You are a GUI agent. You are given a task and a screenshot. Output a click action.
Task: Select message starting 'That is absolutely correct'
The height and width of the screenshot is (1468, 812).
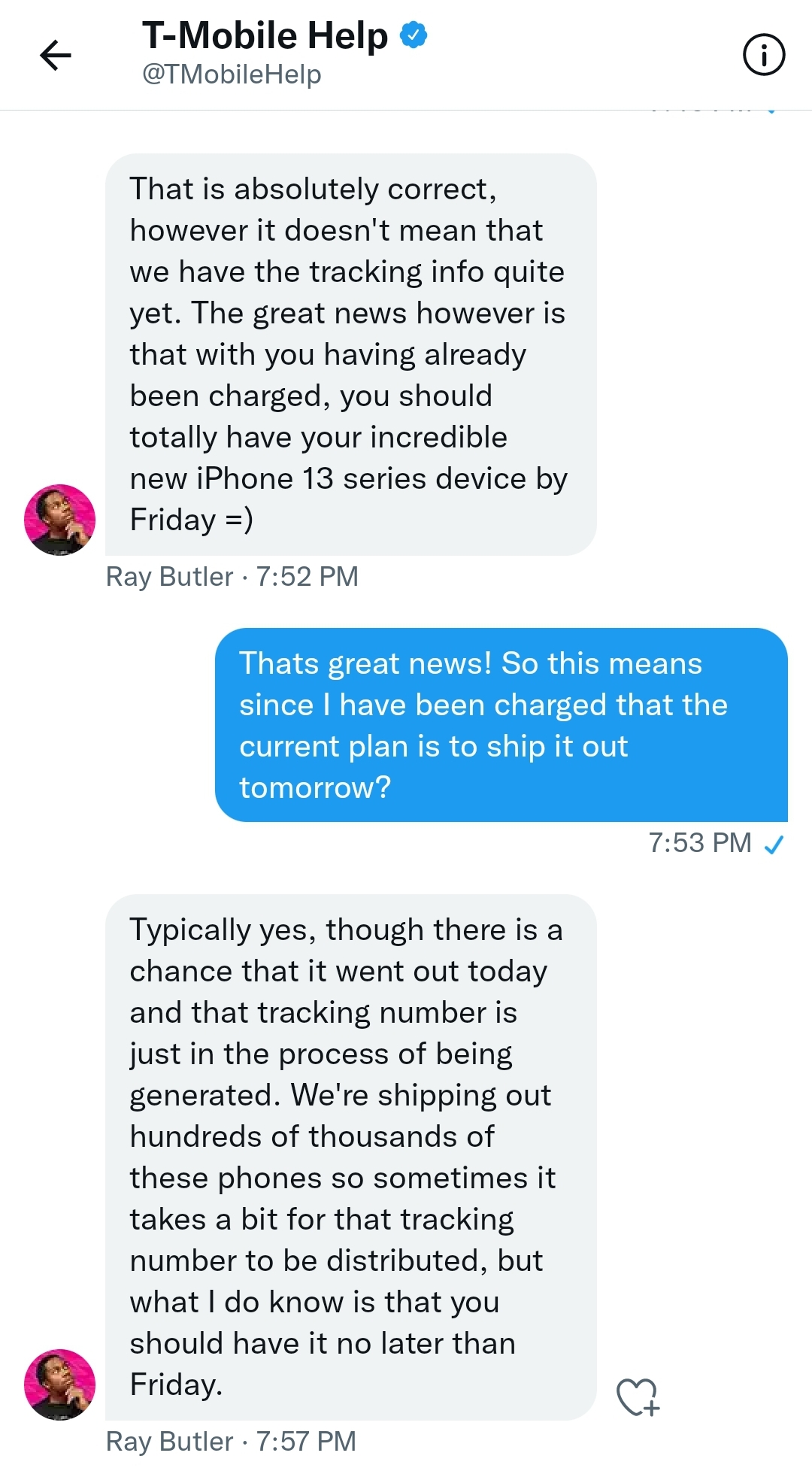351,354
